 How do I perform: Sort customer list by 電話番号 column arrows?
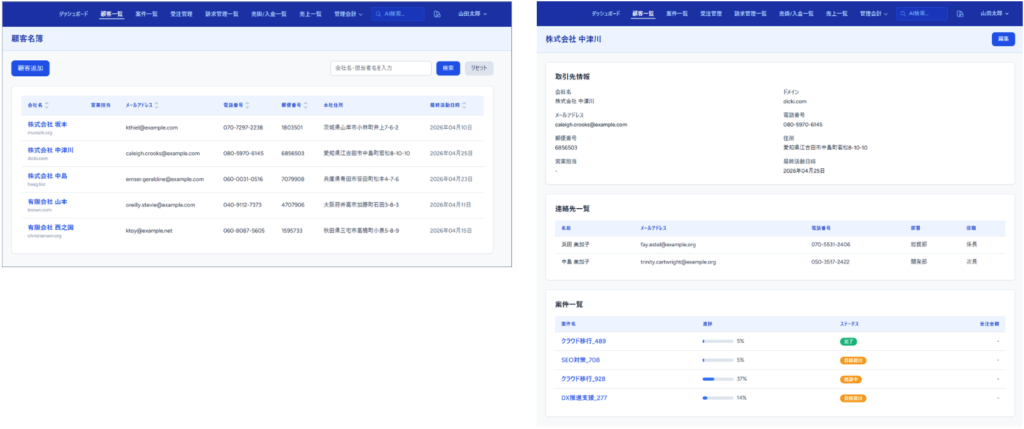248,105
